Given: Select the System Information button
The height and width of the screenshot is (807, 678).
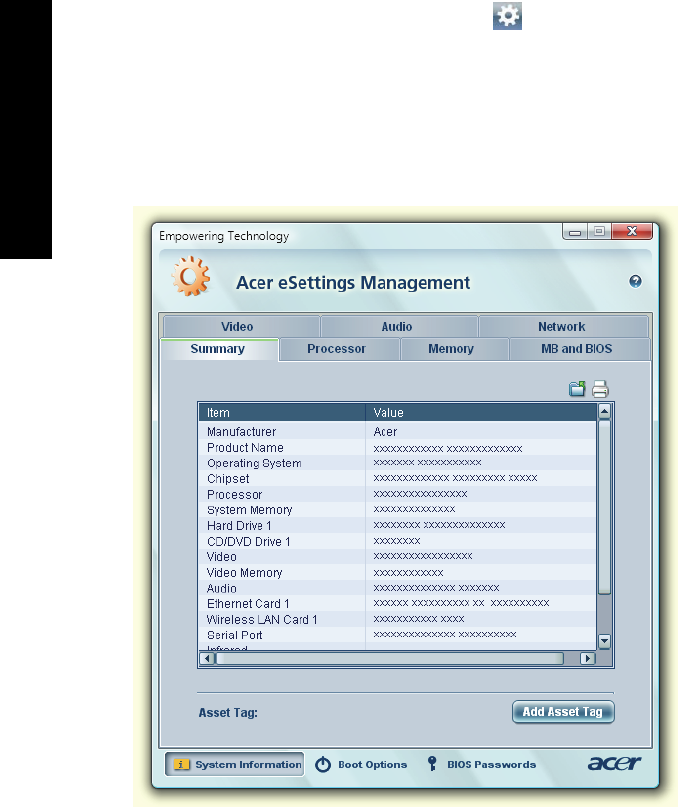Looking at the screenshot, I should [234, 764].
